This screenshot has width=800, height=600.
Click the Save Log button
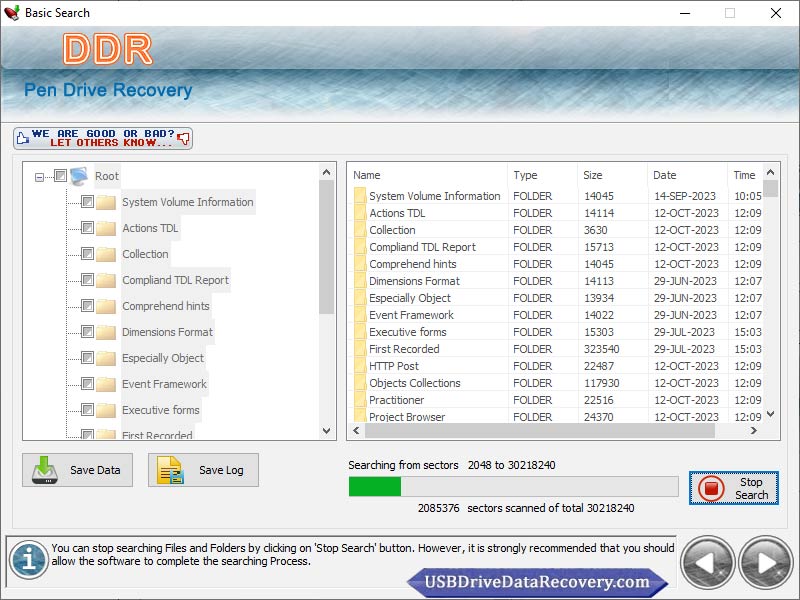point(203,470)
